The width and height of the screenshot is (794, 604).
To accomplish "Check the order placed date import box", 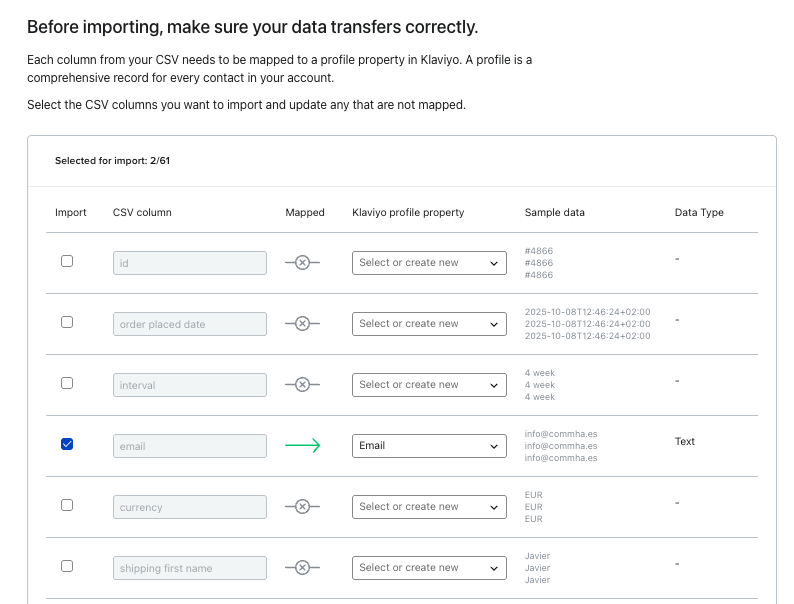I will (x=67, y=322).
